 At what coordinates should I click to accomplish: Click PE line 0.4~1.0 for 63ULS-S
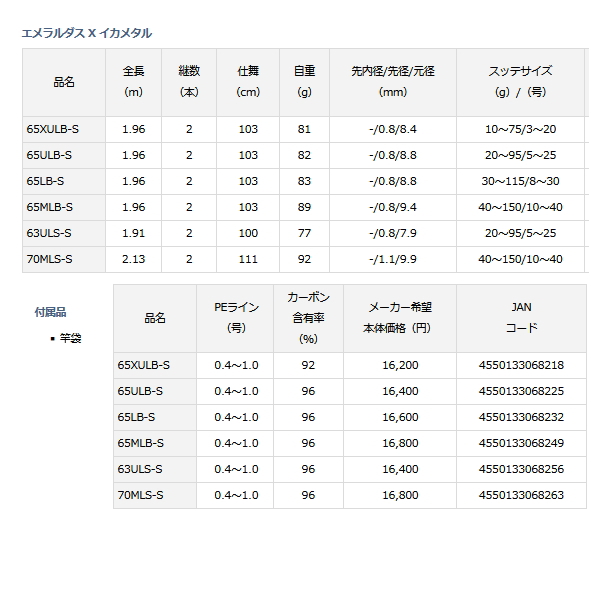coord(236,470)
